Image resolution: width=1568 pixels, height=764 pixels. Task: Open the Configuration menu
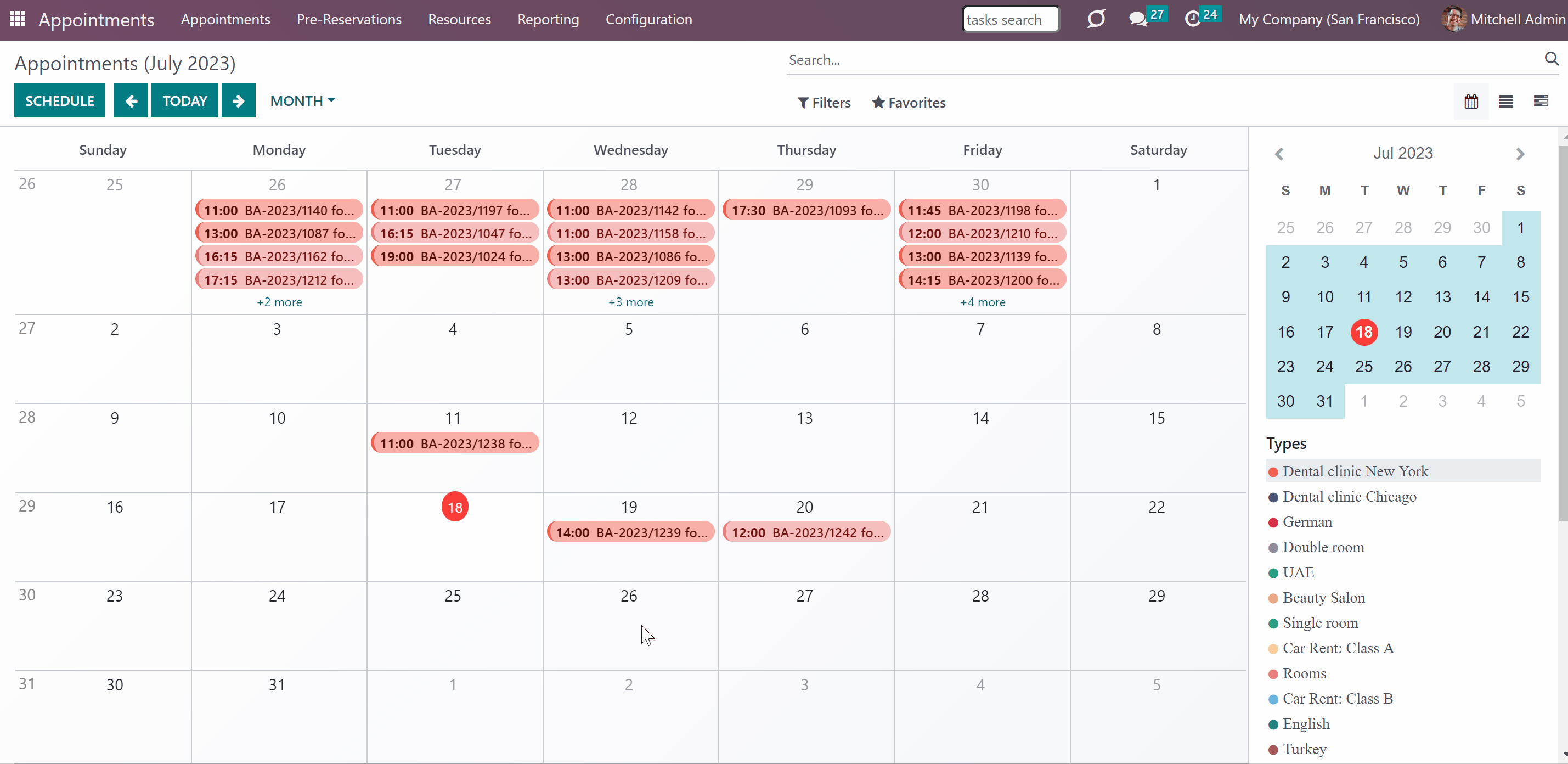[x=648, y=19]
